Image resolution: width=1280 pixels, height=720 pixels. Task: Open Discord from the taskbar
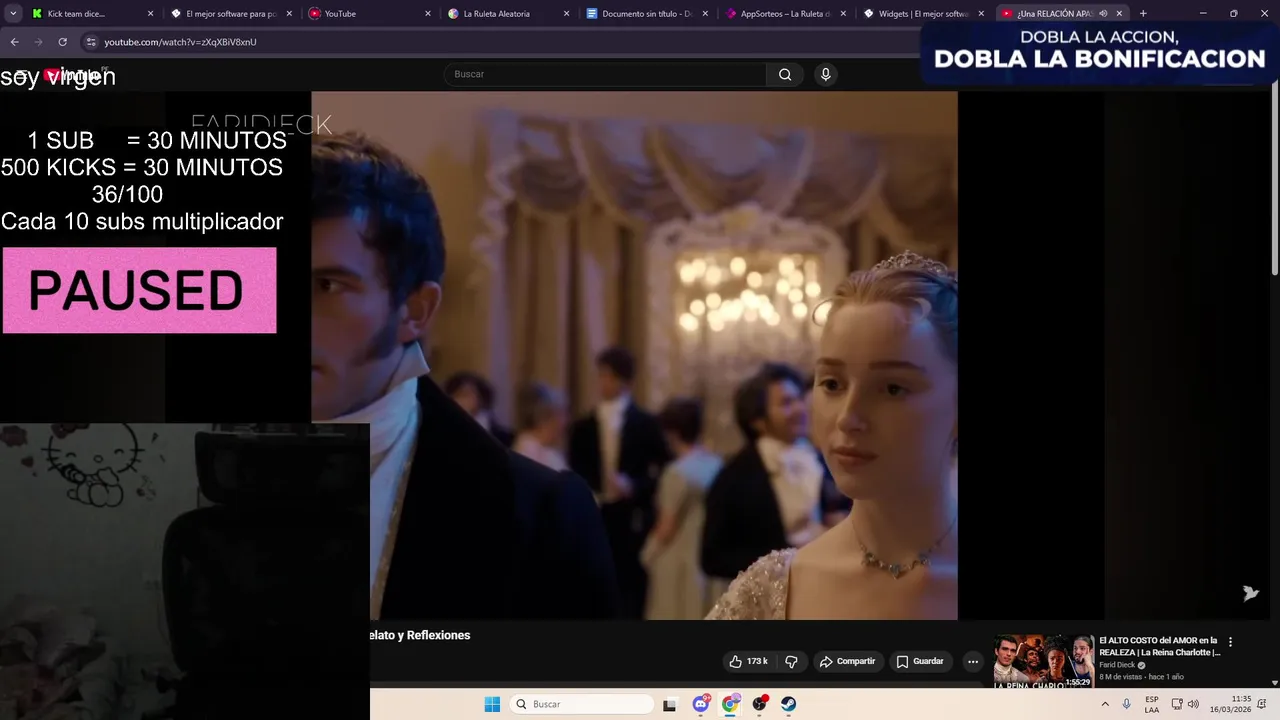click(x=701, y=704)
